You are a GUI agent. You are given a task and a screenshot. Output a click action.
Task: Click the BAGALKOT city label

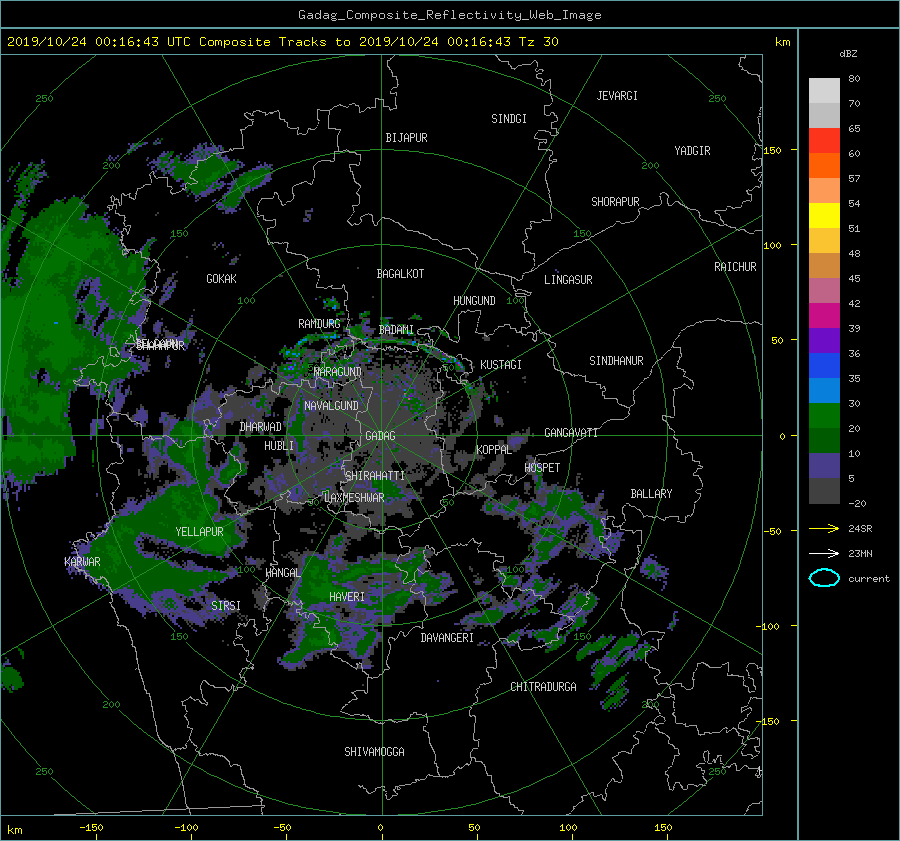click(x=400, y=274)
